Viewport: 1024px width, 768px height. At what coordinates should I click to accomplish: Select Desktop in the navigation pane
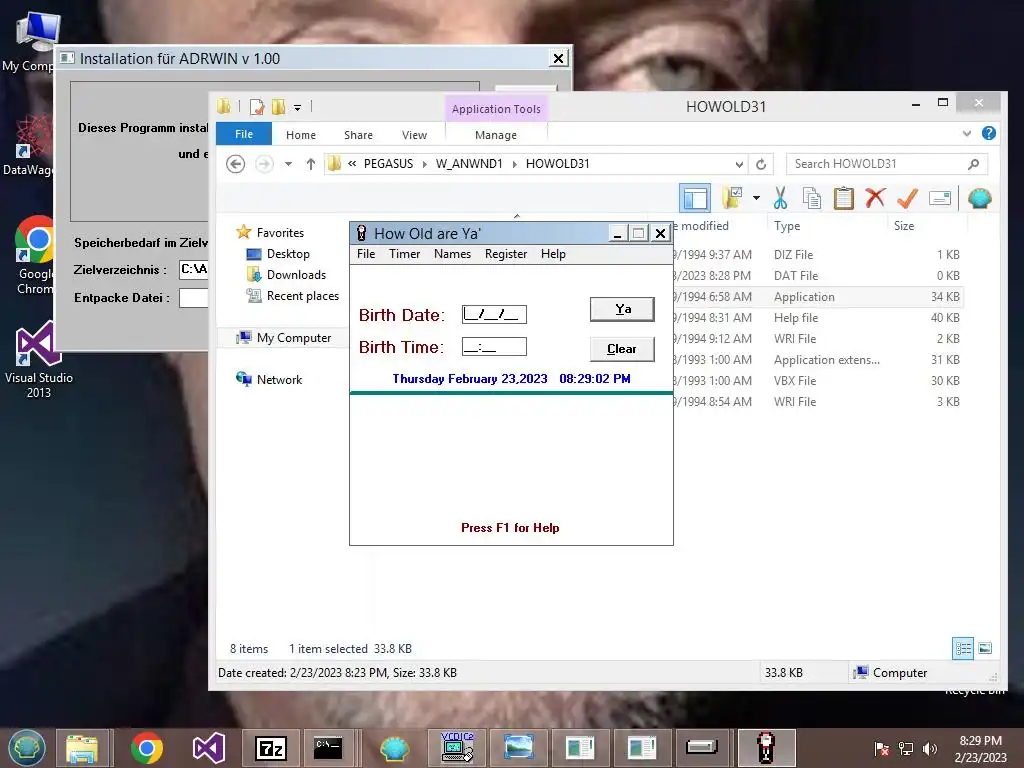point(287,254)
